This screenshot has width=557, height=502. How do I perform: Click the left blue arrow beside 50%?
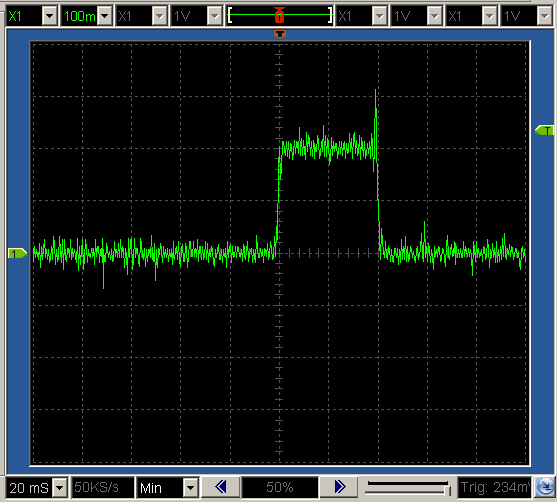[x=221, y=487]
